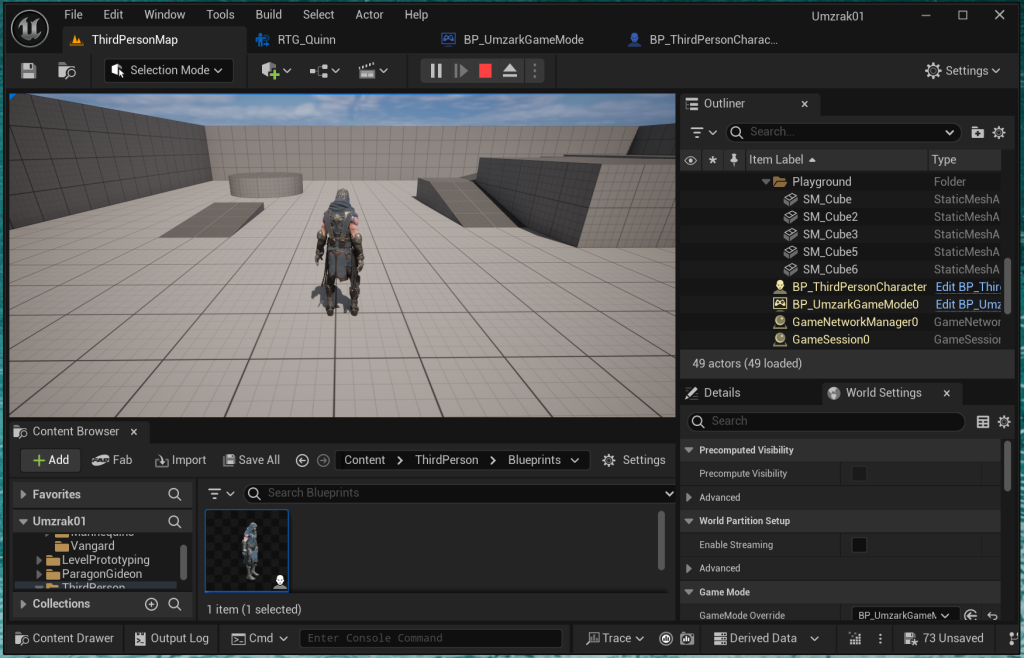
Task: Open the Outliner filter options icon
Action: [703, 133]
